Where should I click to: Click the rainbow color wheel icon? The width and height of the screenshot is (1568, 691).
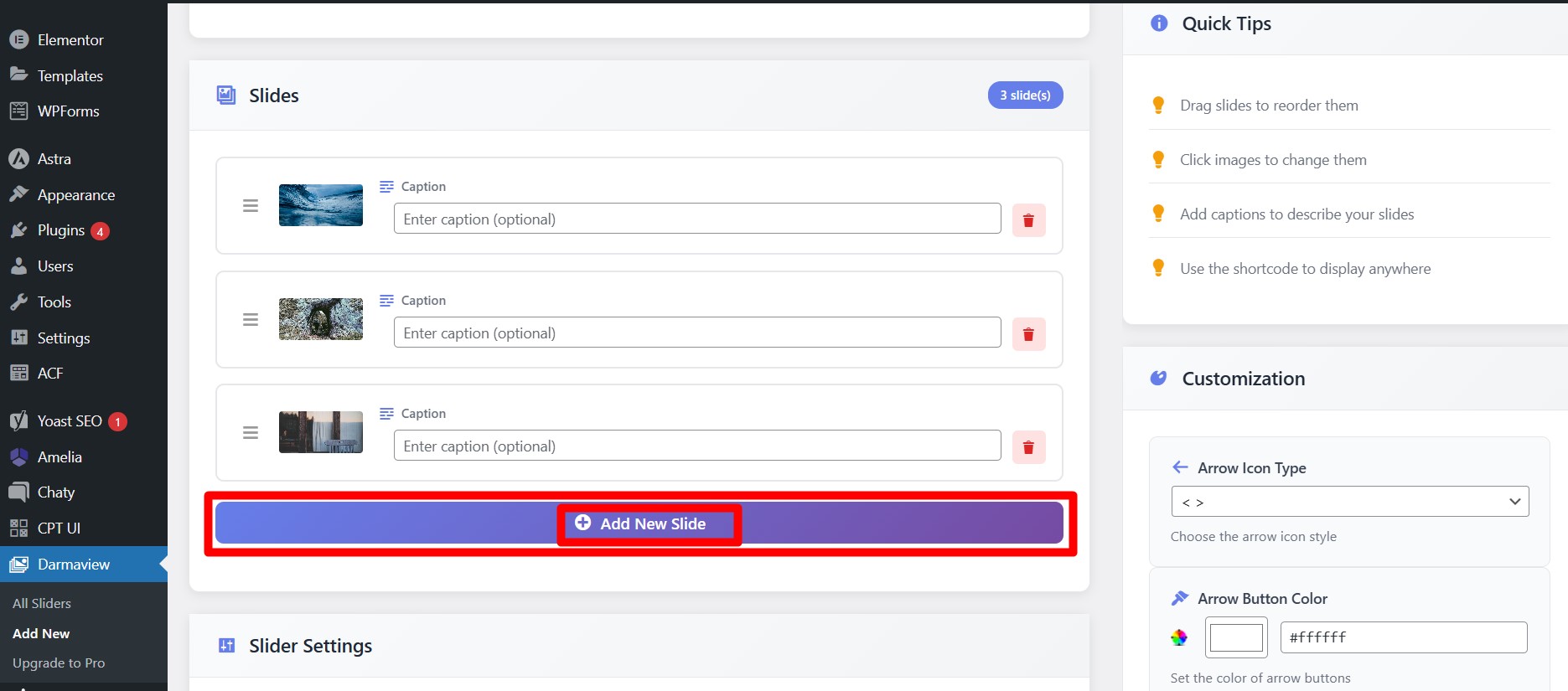coord(1179,638)
